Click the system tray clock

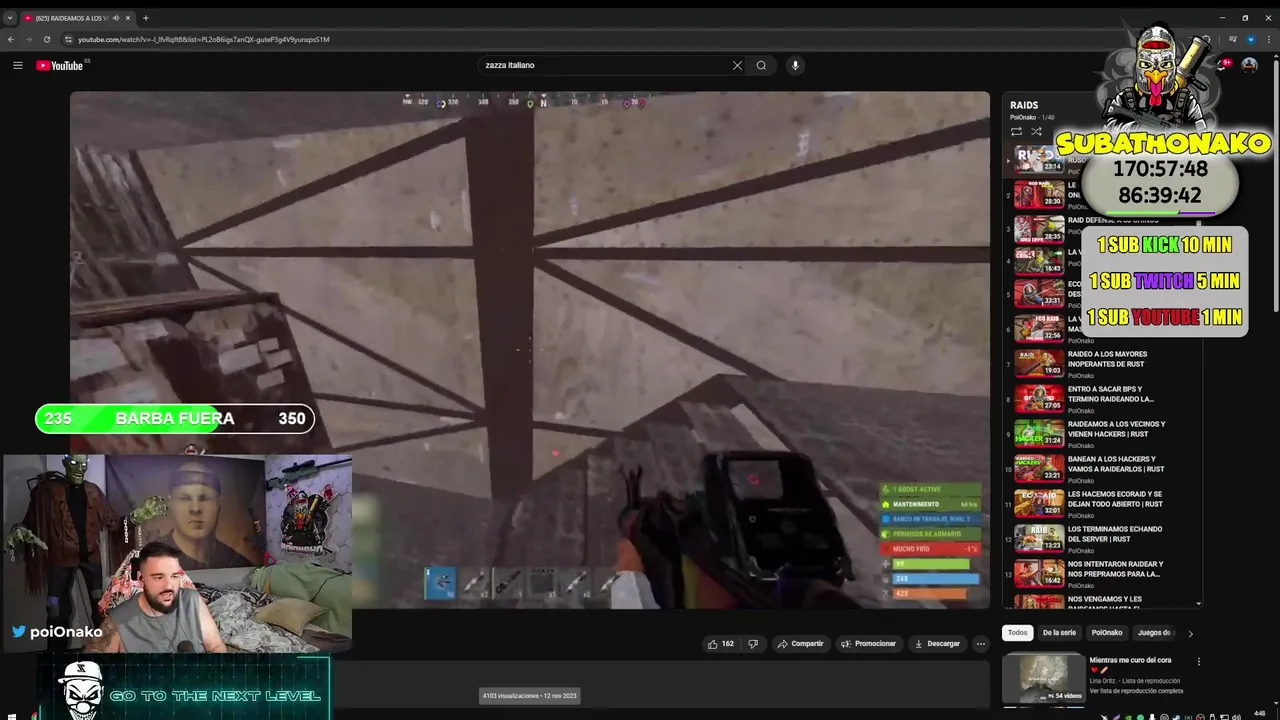tap(1259, 714)
